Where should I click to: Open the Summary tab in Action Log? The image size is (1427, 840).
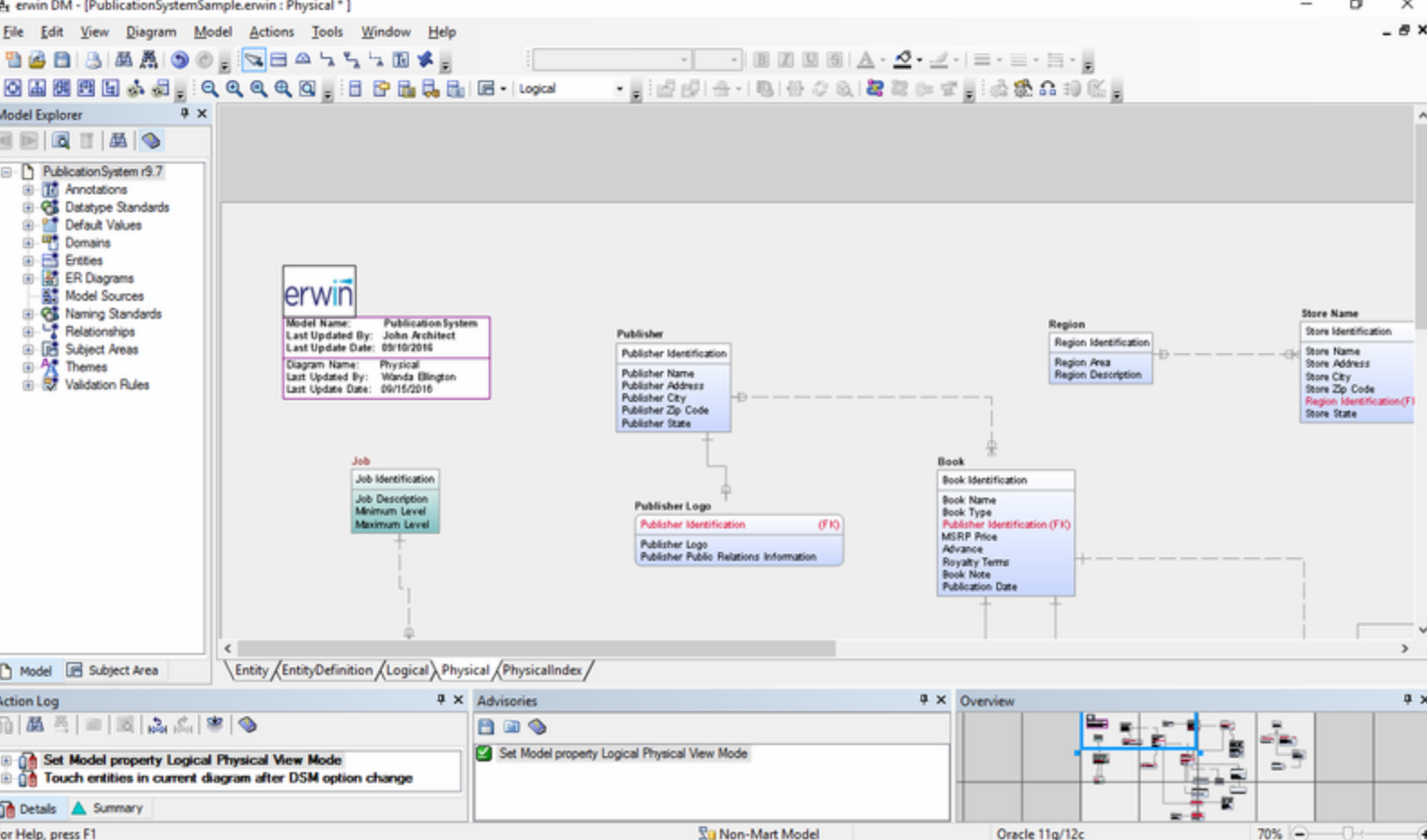point(107,808)
